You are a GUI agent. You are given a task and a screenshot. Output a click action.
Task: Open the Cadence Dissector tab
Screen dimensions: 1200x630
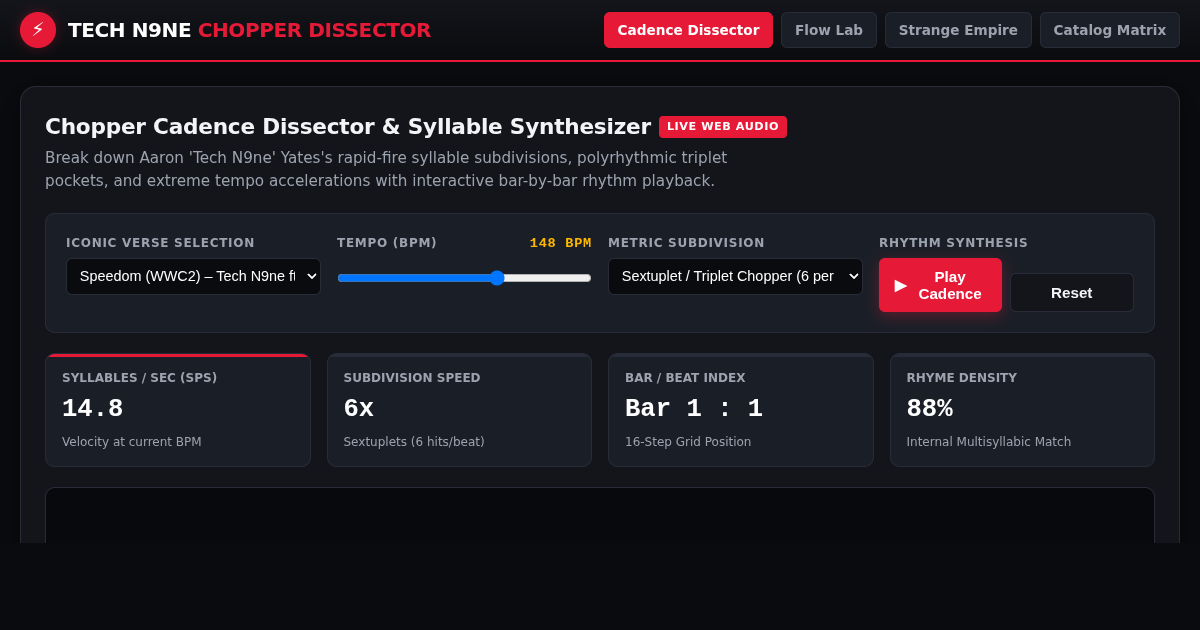click(688, 30)
